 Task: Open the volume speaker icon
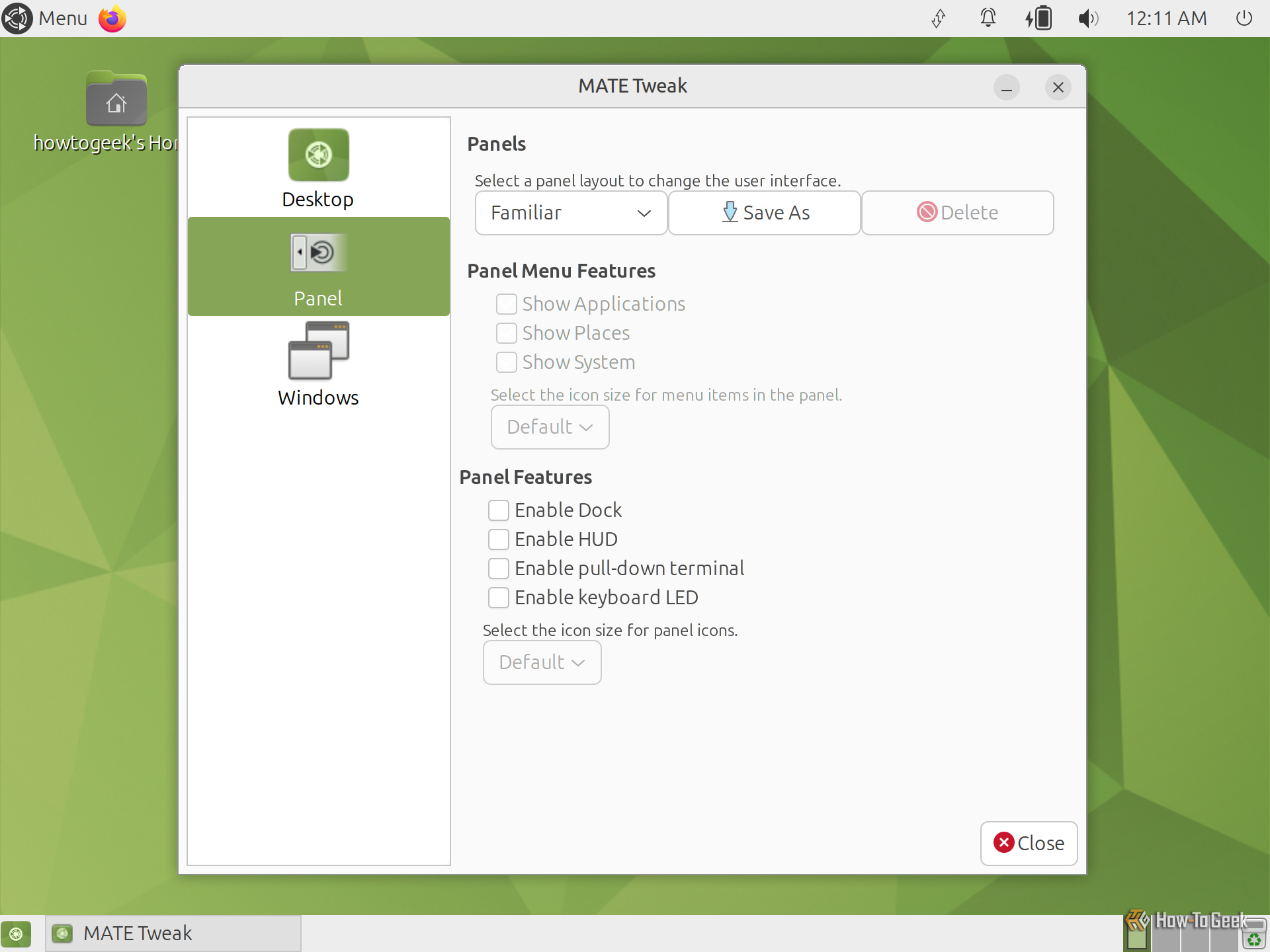[x=1088, y=19]
